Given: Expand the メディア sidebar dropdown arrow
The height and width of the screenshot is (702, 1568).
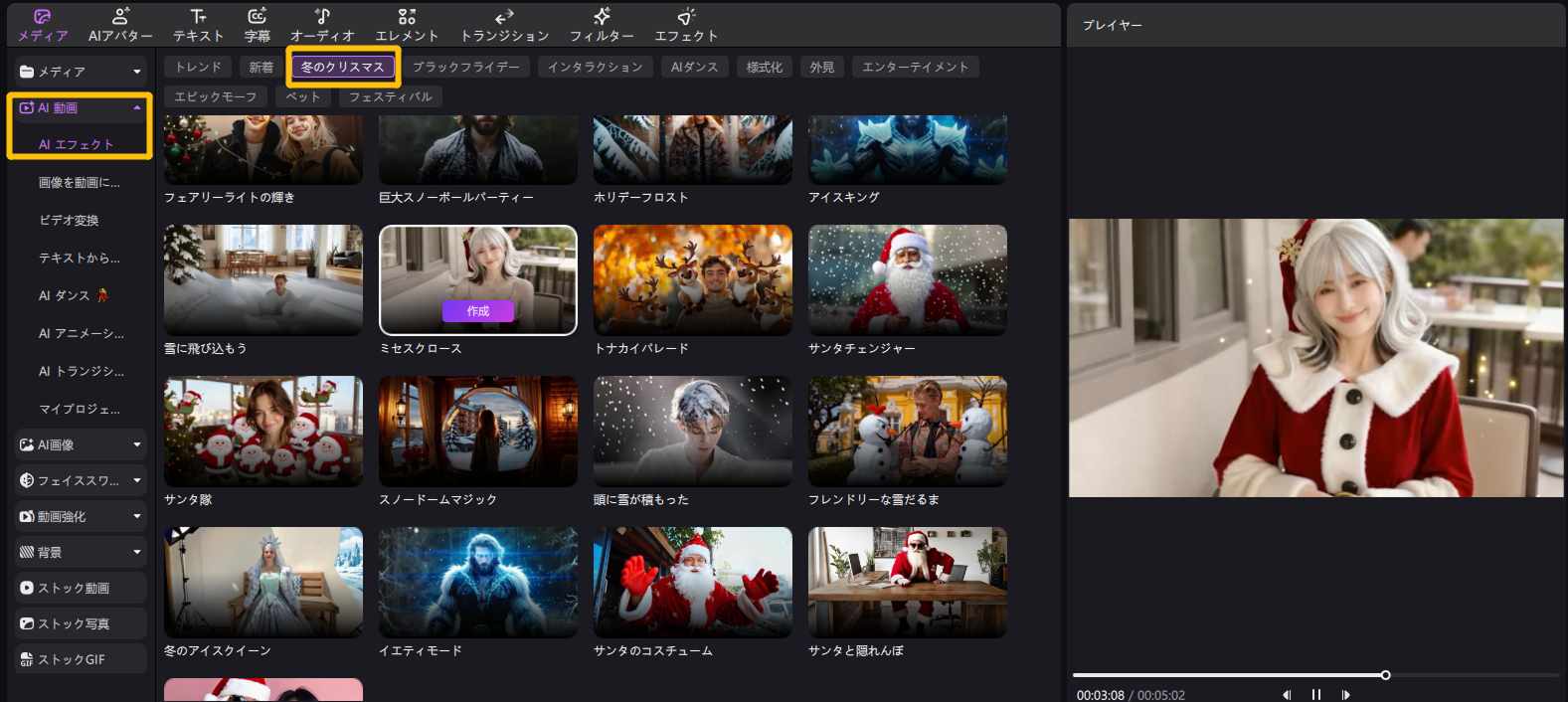Looking at the screenshot, I should coord(137,72).
